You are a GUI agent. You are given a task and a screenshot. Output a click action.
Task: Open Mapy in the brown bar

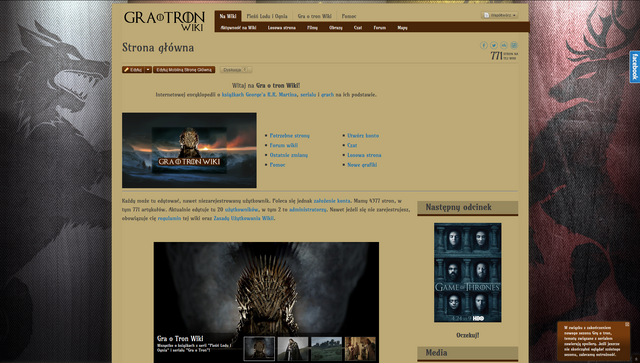tap(402, 28)
